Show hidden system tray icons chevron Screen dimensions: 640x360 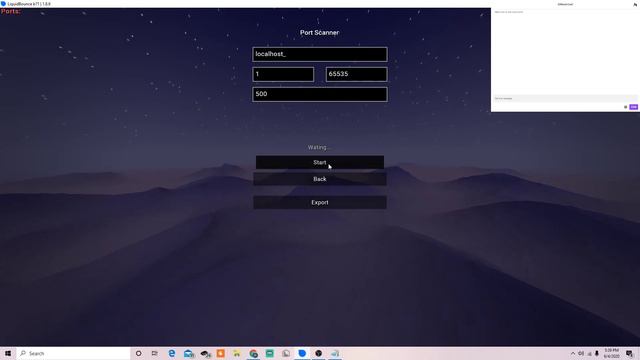[x=573, y=353]
